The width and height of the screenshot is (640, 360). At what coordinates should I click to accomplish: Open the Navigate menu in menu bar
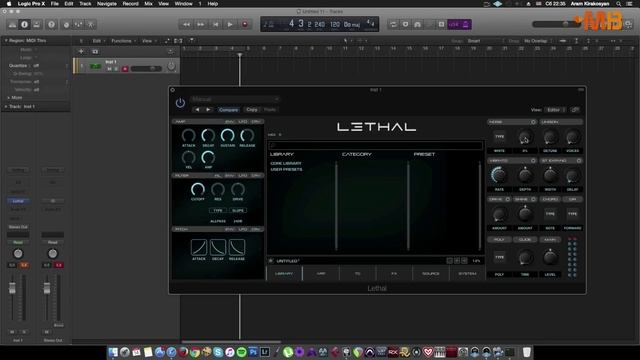107,4
